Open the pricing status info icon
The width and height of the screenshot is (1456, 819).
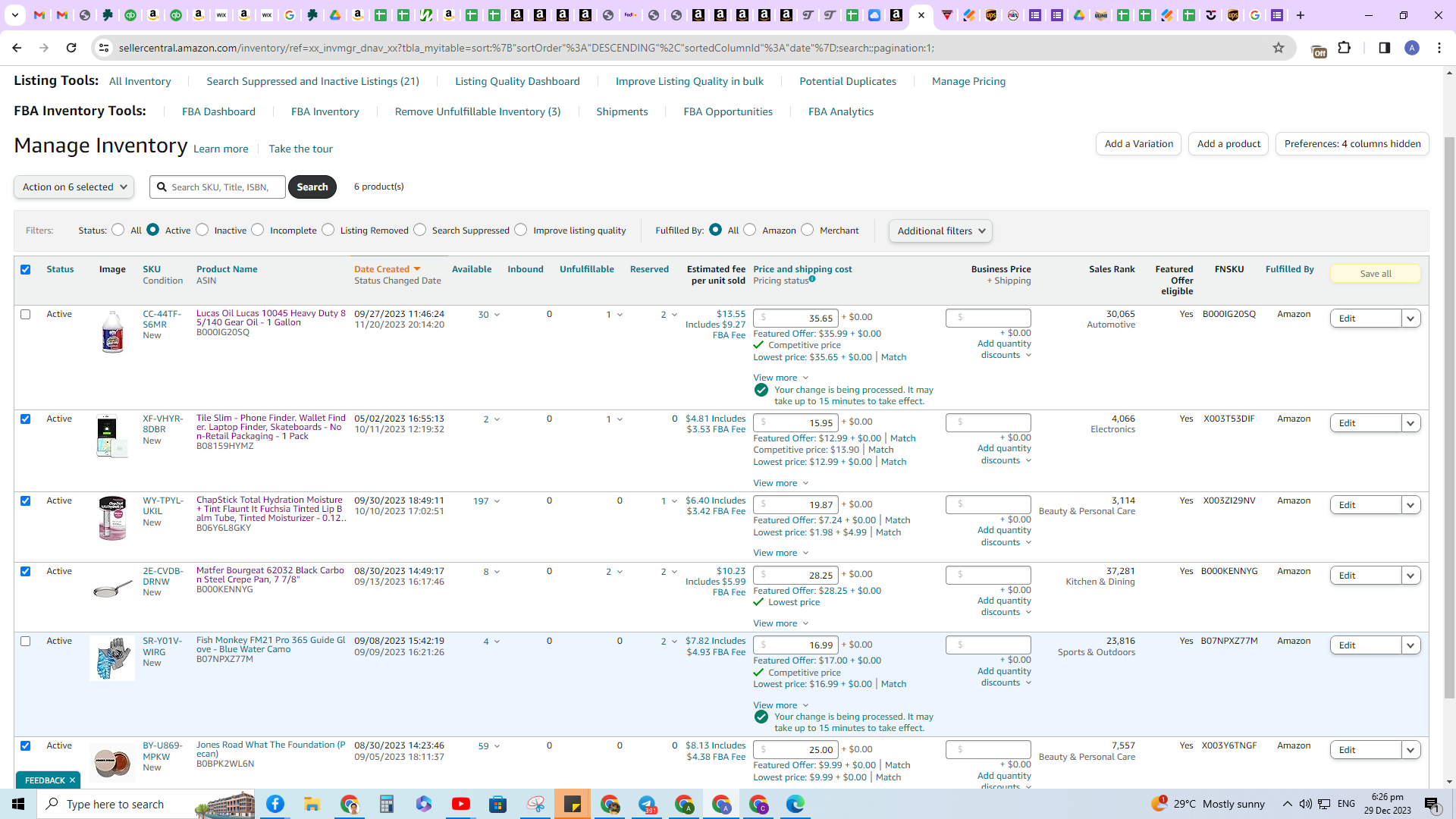click(812, 279)
